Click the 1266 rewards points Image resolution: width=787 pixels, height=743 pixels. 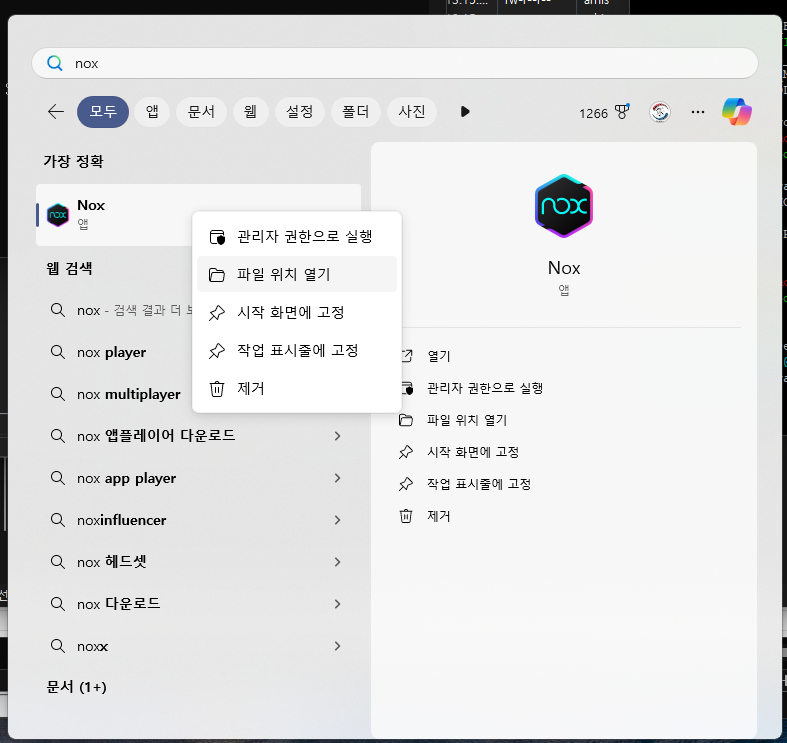593,113
